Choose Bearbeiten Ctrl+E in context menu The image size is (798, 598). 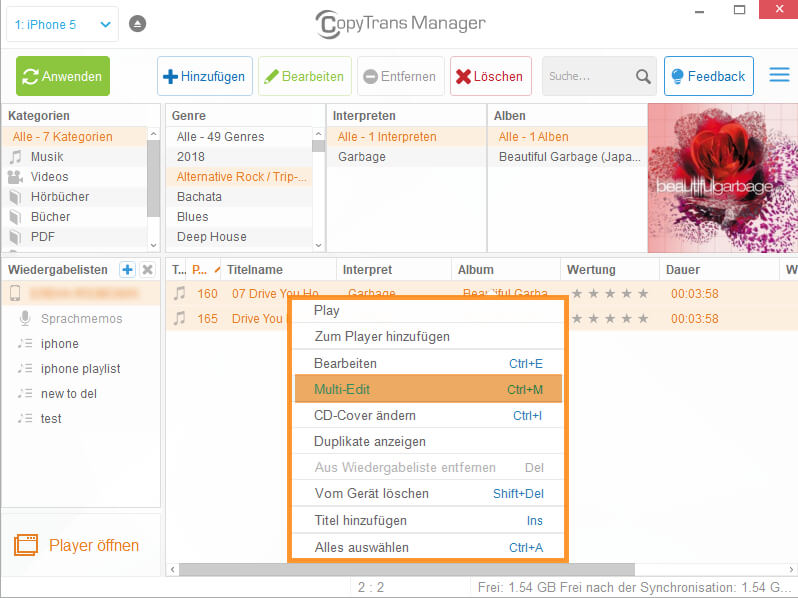click(x=428, y=363)
